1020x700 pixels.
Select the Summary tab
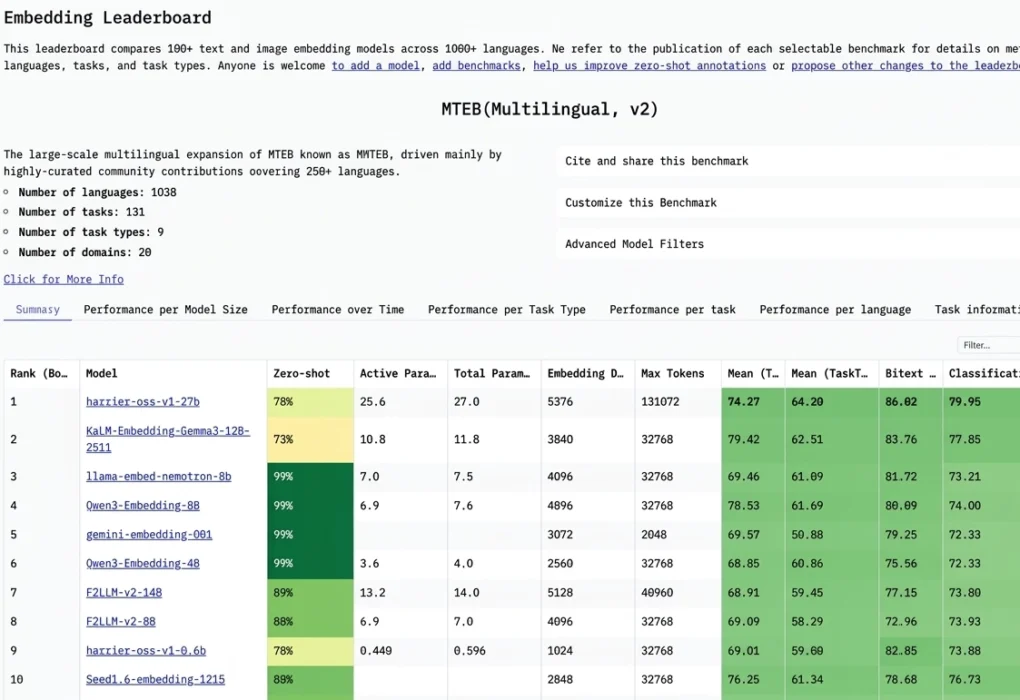36,310
